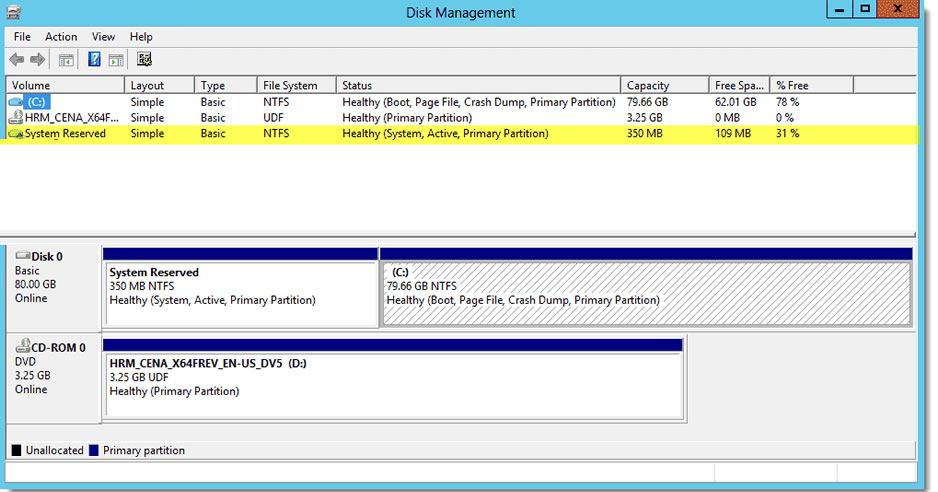The width and height of the screenshot is (938, 492).
Task: Click the File System column header
Action: tap(296, 85)
